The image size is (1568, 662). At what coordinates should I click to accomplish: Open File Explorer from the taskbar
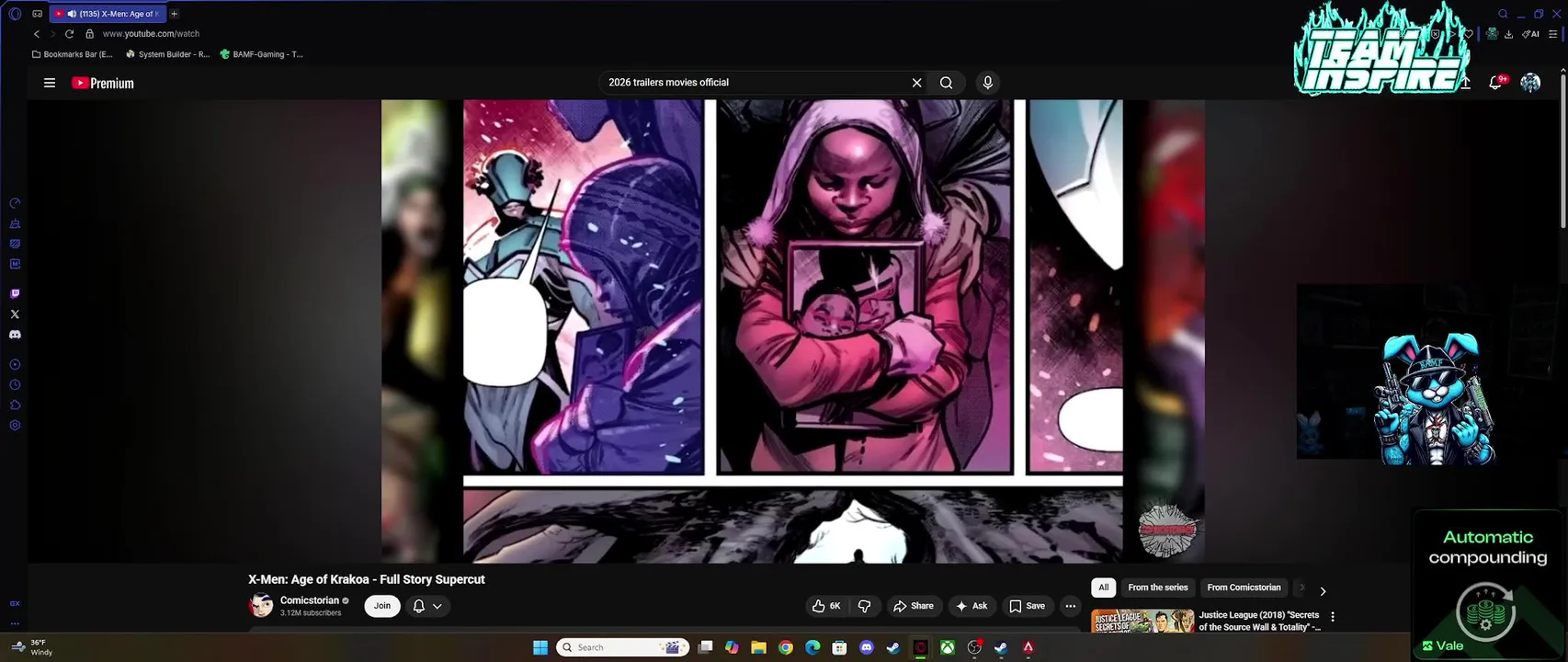pyautogui.click(x=758, y=647)
